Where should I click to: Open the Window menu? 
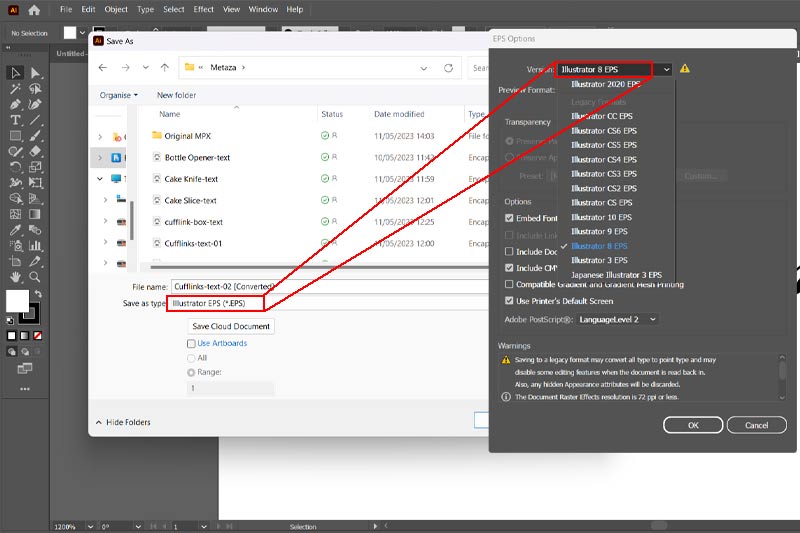263,9
